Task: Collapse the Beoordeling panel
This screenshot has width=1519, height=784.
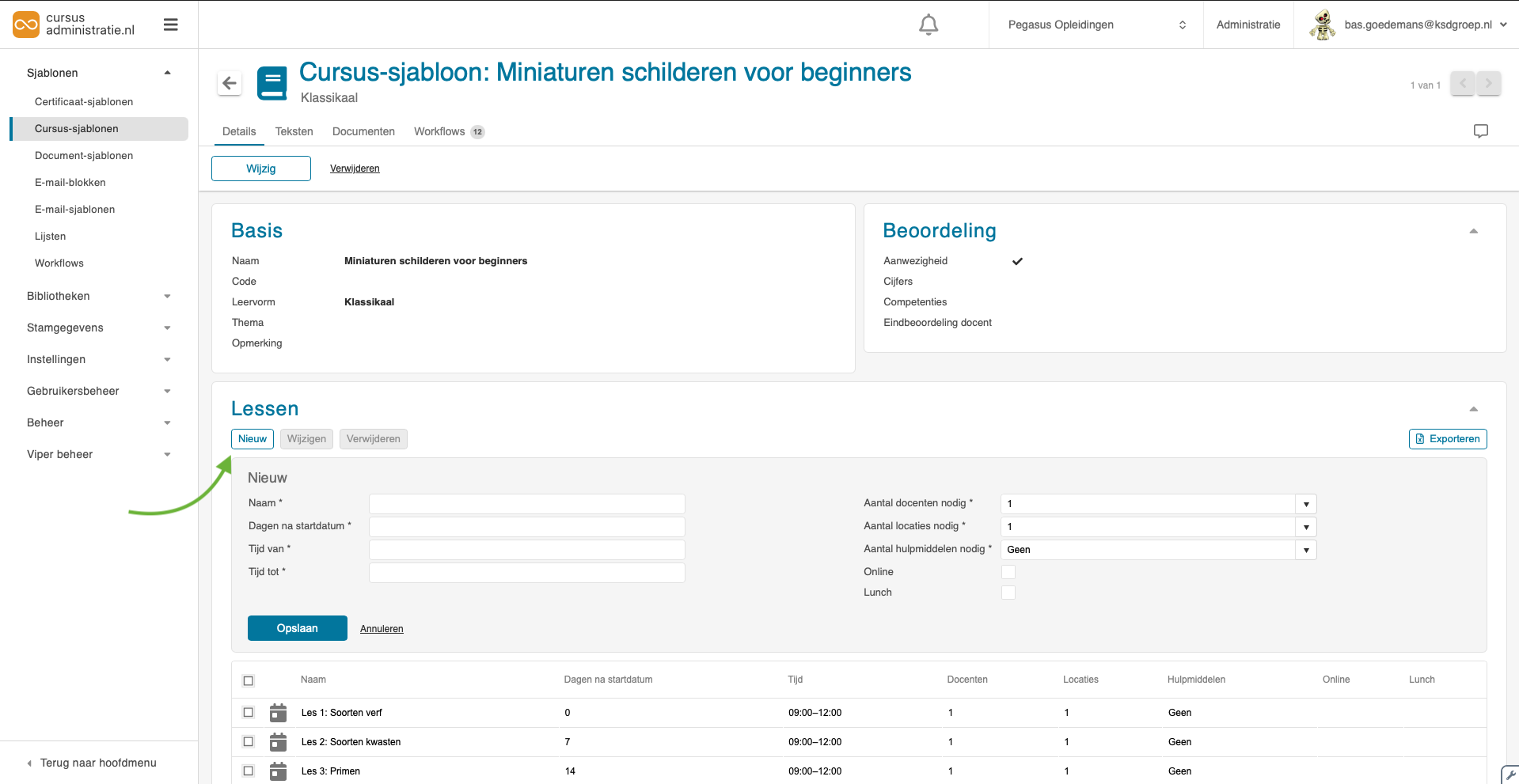Action: 1473,230
